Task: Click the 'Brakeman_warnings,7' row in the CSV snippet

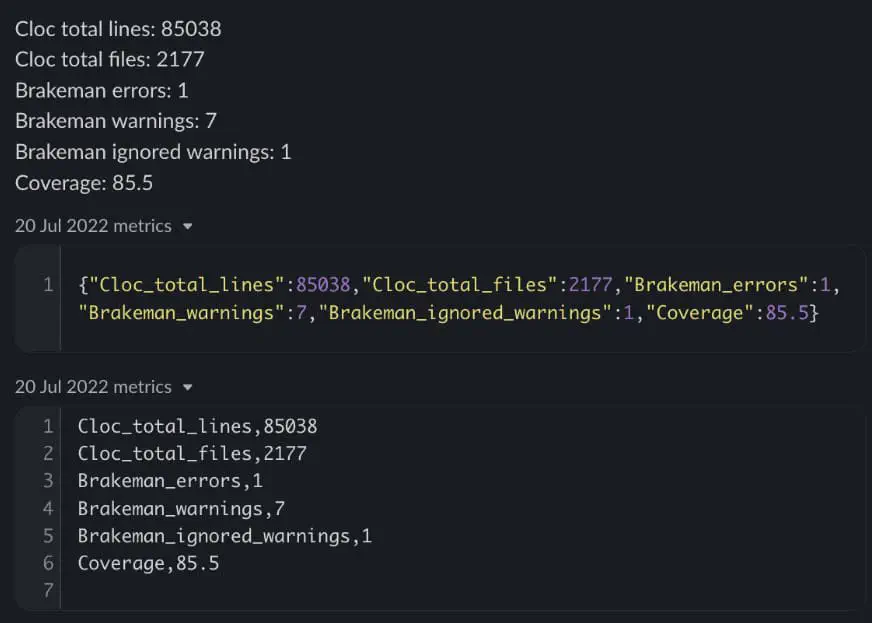Action: coord(181,509)
